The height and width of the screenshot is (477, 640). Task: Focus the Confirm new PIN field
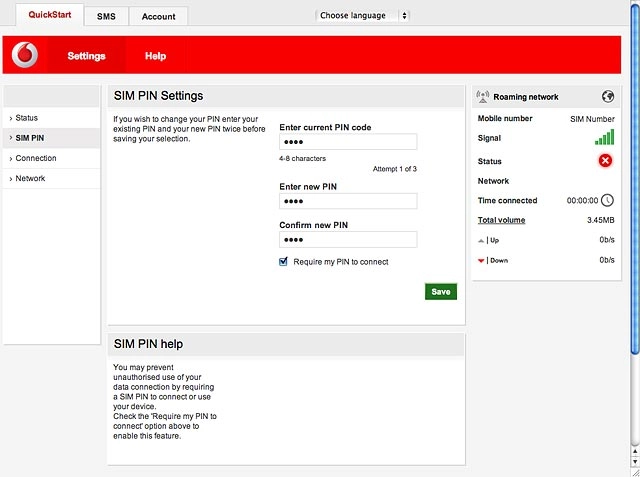[348, 240]
